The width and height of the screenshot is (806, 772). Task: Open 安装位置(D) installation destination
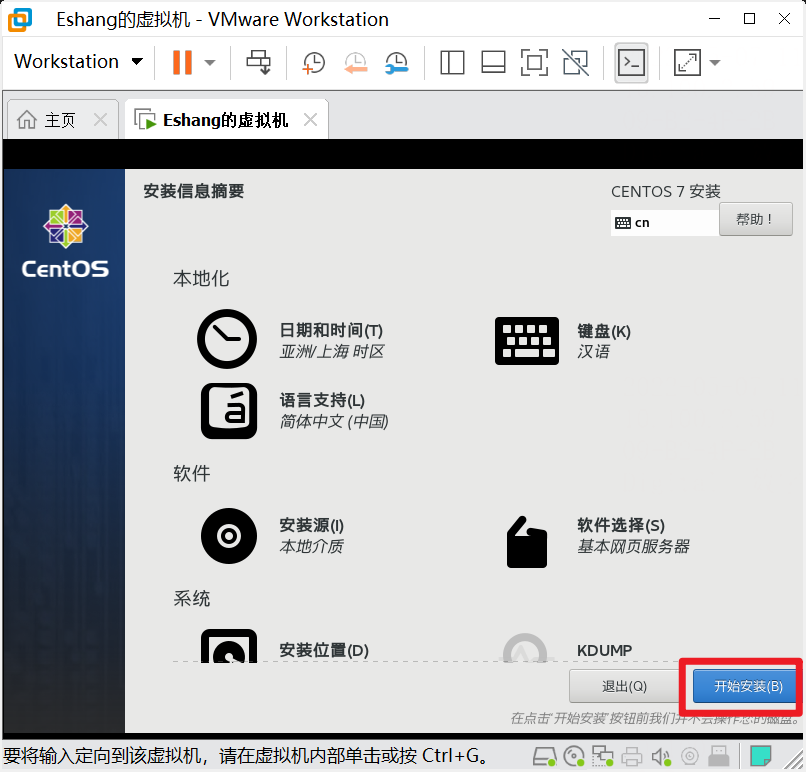coord(324,650)
